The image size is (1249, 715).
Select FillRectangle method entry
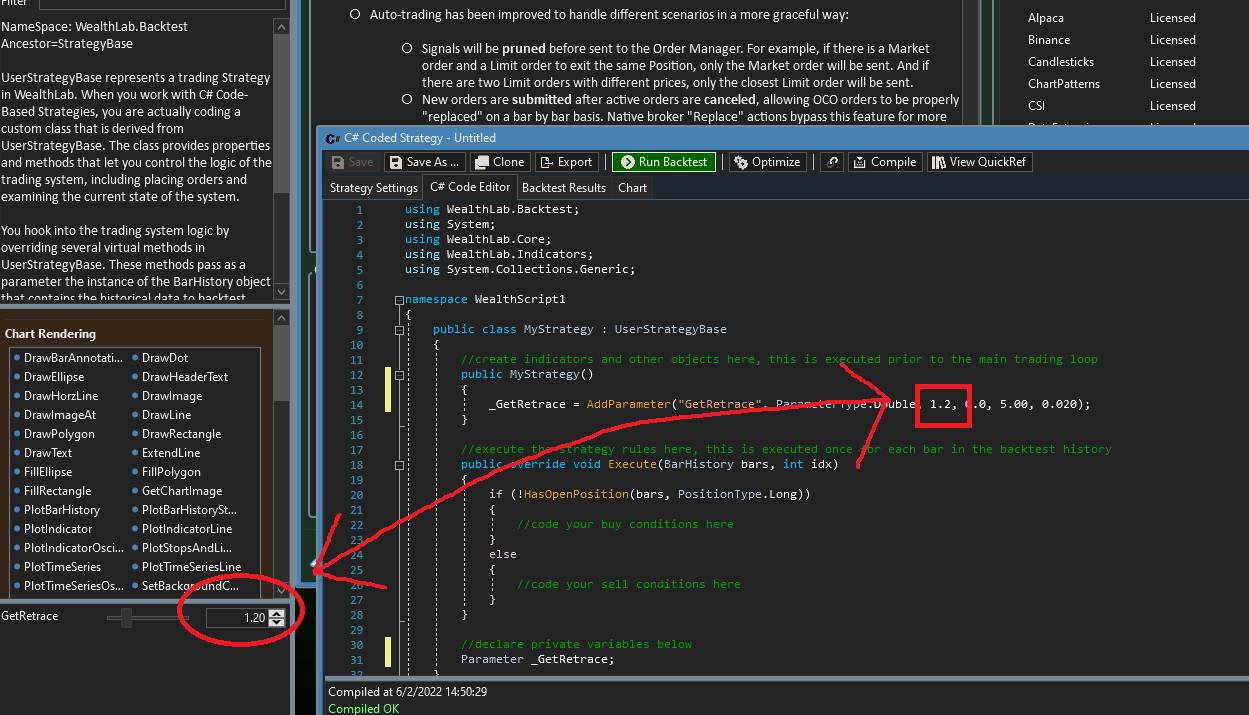[x=57, y=491]
